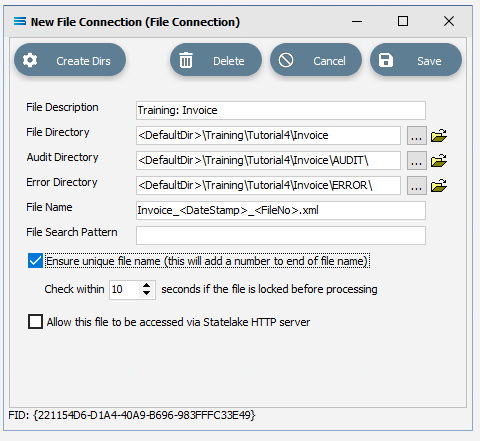
Task: Click the File Search Pattern field
Action: 281,235
